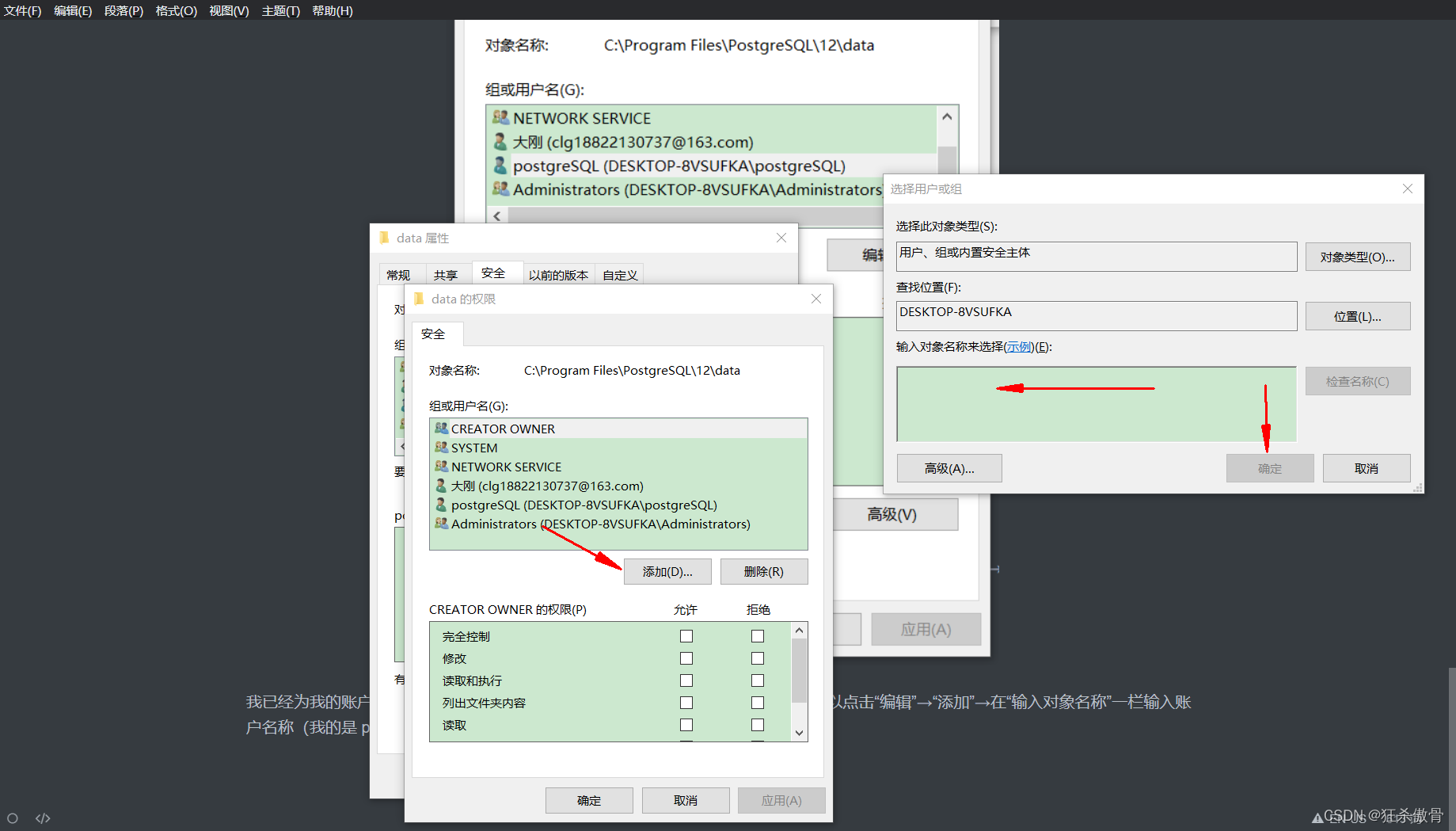This screenshot has height=831, width=1456.
Task: Click 大刚 user icon in top background list
Action: click(500, 142)
